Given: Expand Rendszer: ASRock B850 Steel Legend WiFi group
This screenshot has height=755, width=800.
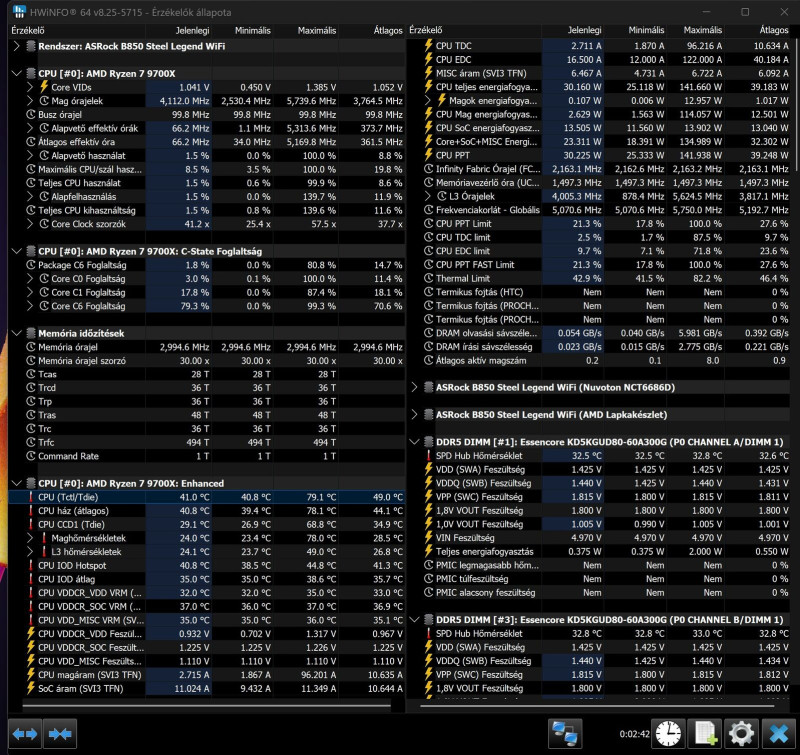Looking at the screenshot, I should pyautogui.click(x=16, y=46).
